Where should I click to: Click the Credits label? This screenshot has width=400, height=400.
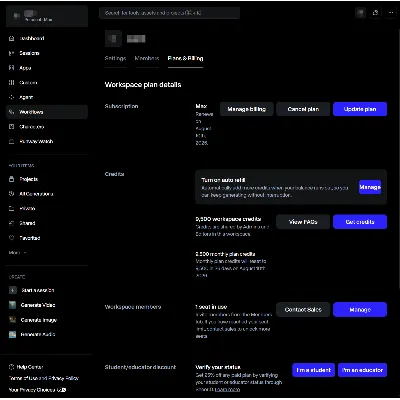115,174
